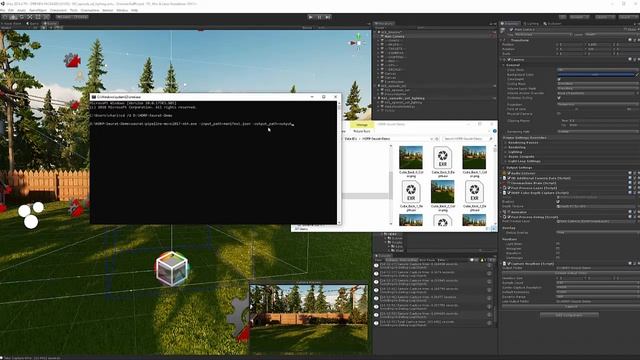Click the Capture Headbox script icon
The height and width of the screenshot is (360, 640).
(x=505, y=264)
